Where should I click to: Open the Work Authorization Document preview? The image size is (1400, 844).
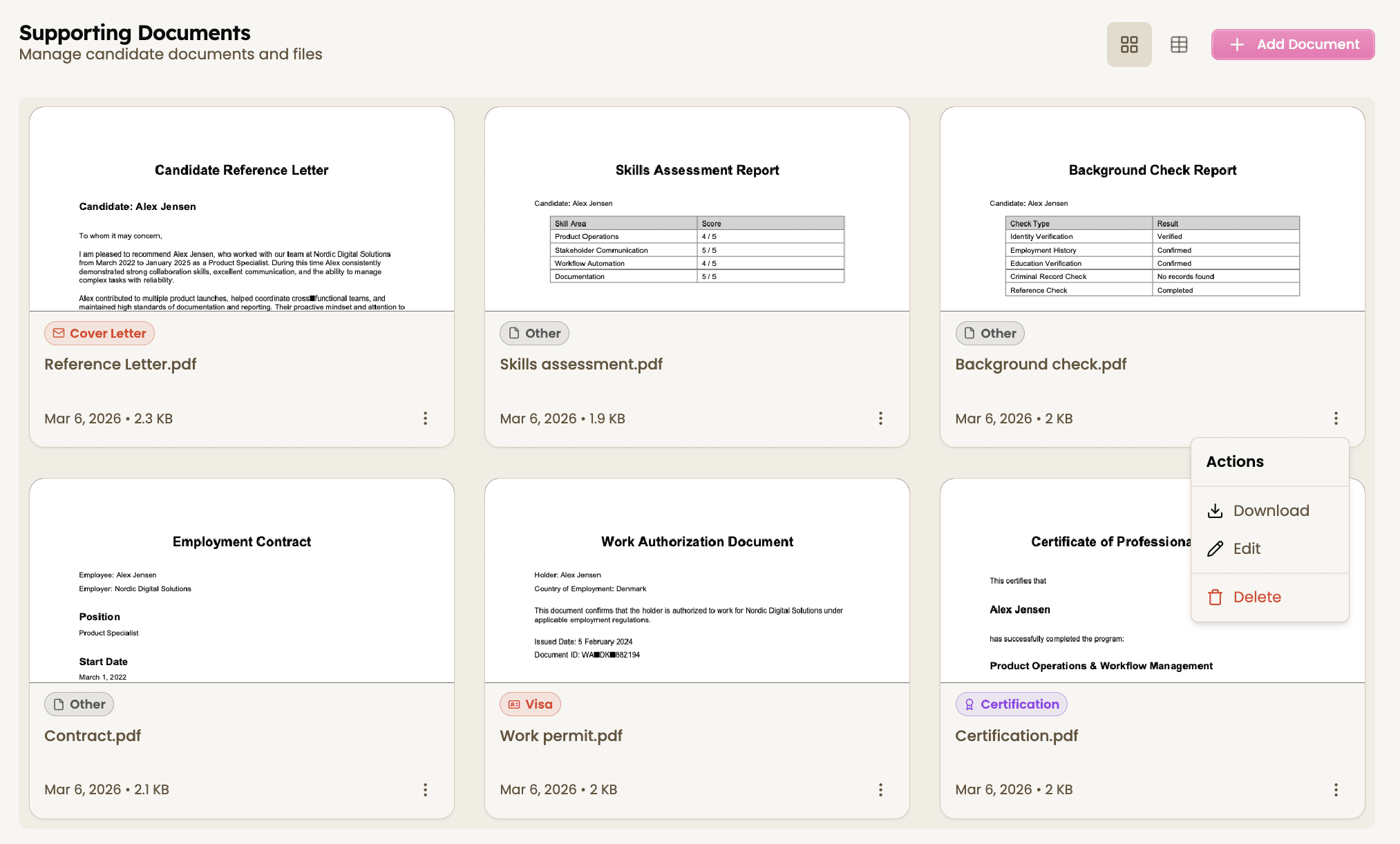coord(697,580)
